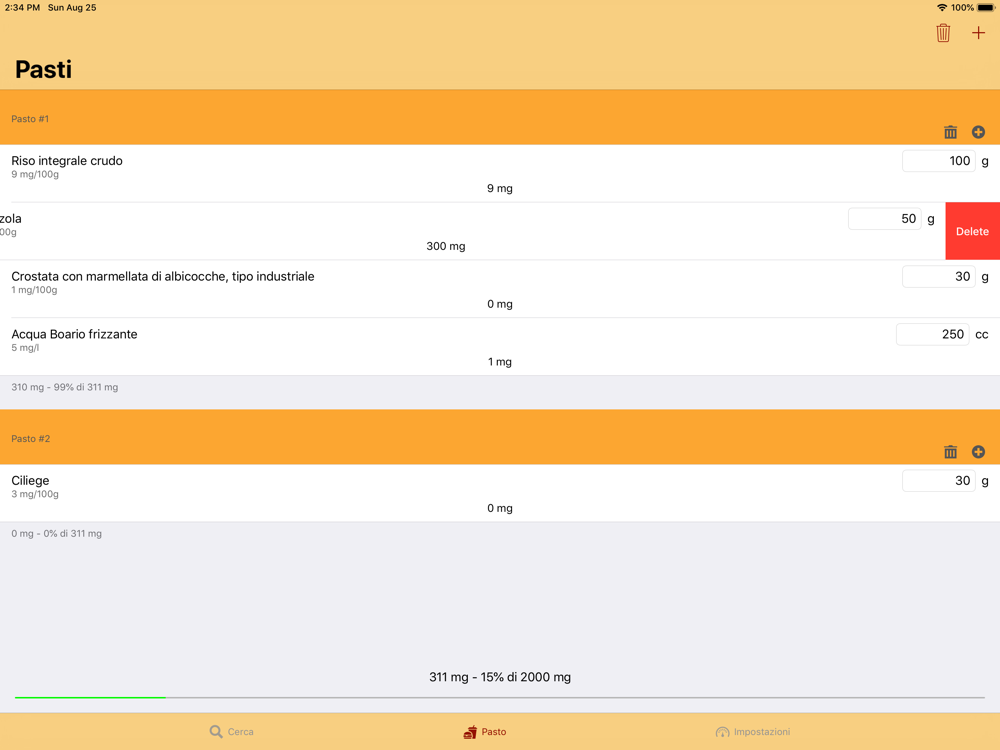Image resolution: width=1000 pixels, height=750 pixels.
Task: Switch to the Pasto tab
Action: 485,732
